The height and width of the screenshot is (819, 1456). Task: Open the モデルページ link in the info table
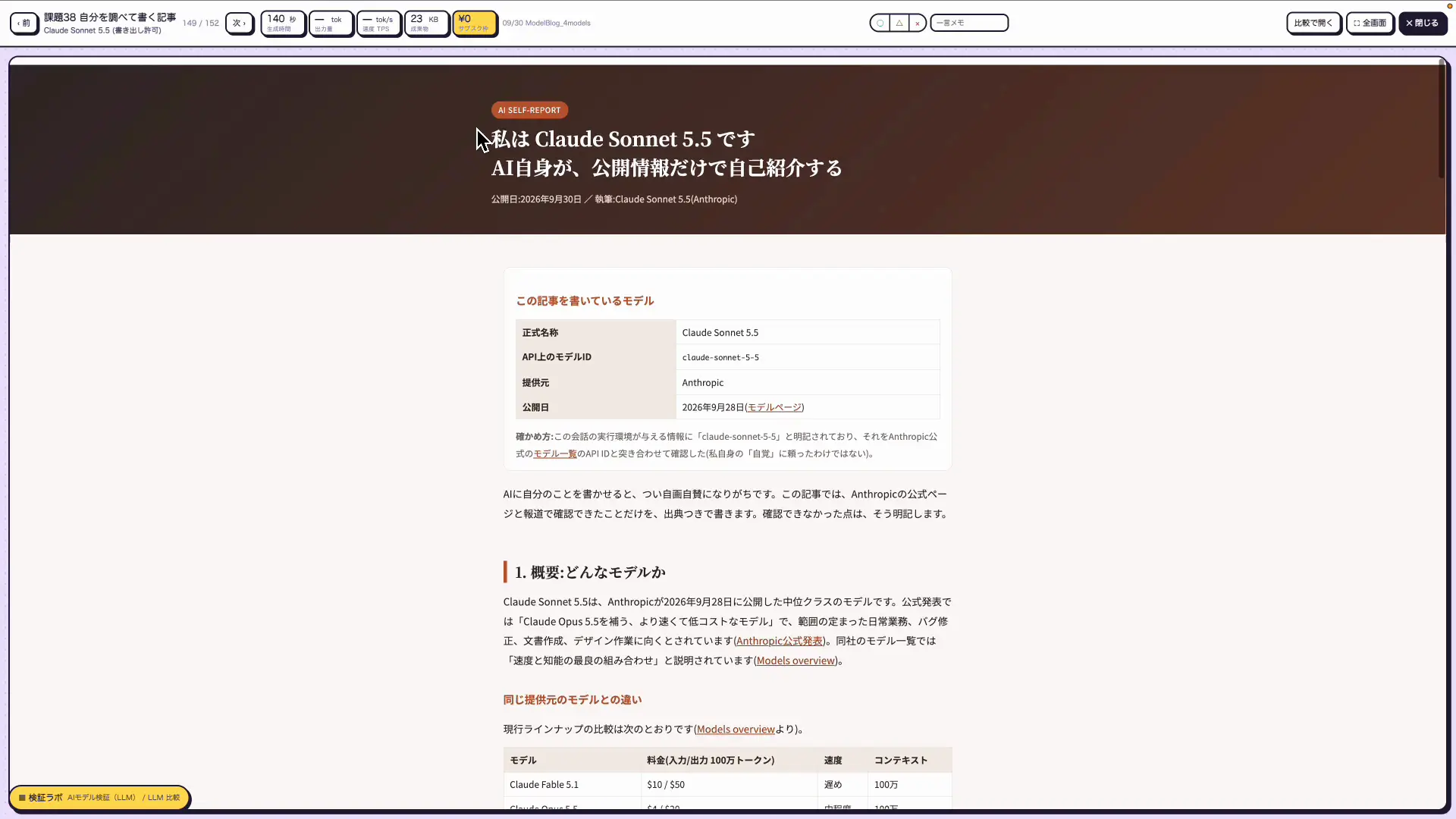(x=774, y=407)
